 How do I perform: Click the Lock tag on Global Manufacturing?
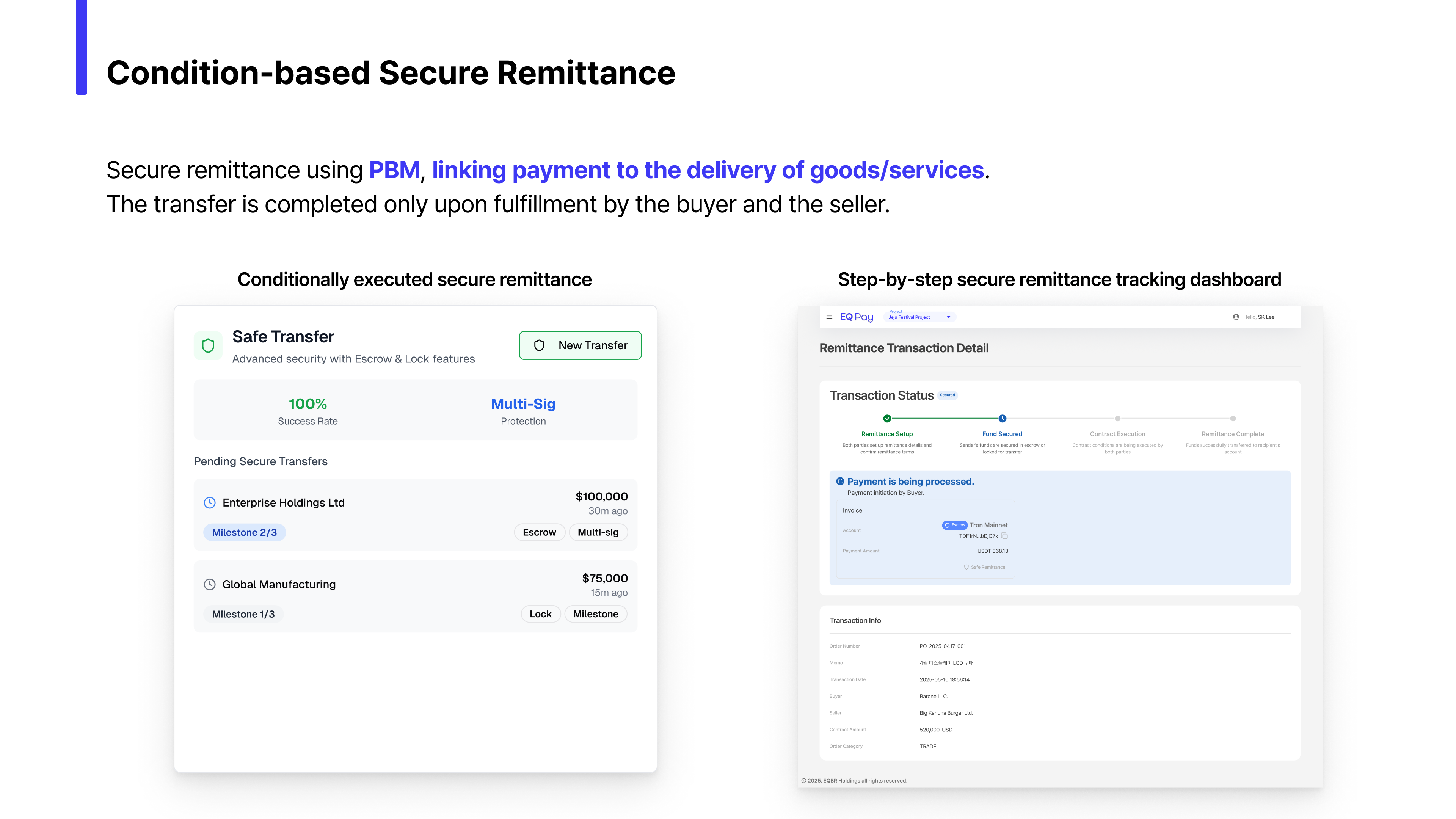click(x=540, y=614)
